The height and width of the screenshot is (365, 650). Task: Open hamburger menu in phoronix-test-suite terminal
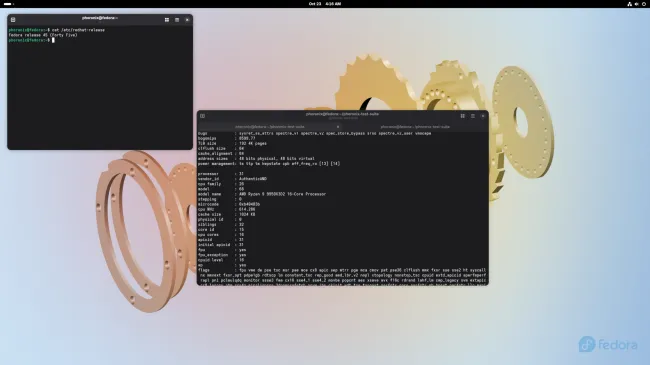coord(473,116)
